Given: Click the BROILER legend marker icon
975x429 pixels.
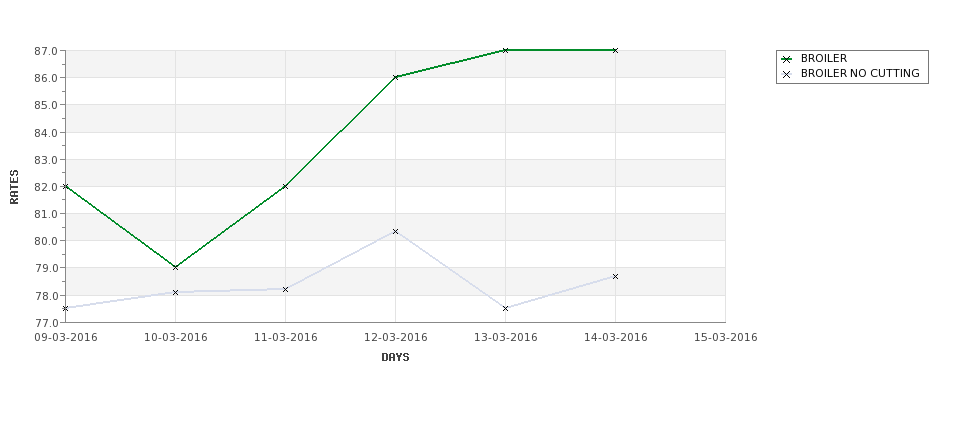Looking at the screenshot, I should pos(787,59).
